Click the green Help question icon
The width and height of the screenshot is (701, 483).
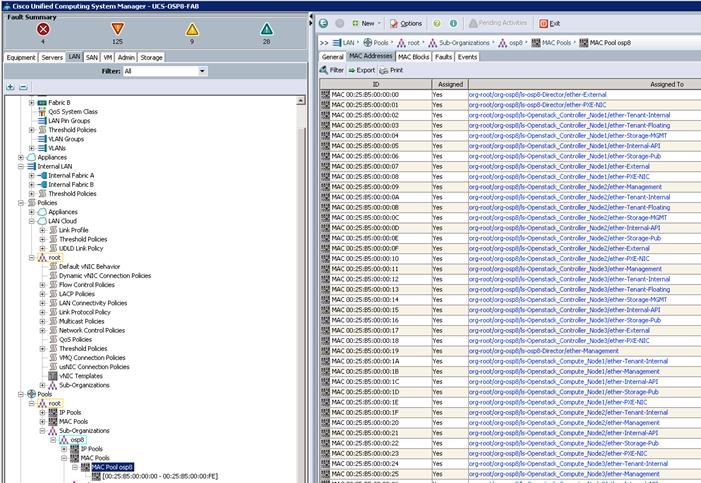coord(437,23)
